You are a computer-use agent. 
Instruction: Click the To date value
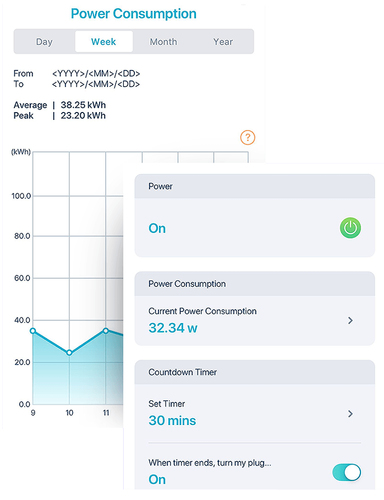click(96, 84)
